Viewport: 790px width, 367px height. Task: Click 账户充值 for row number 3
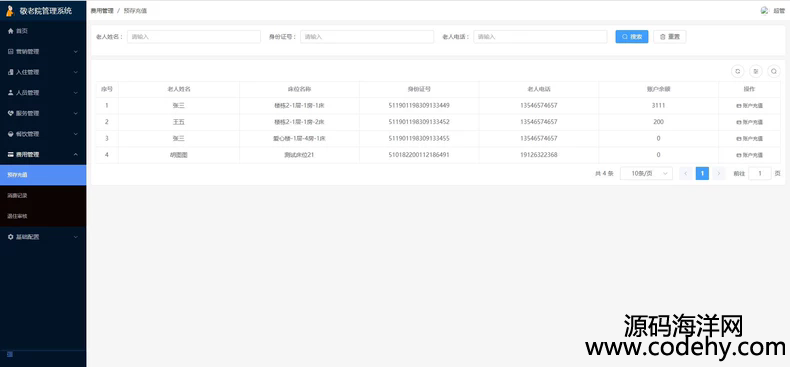coord(750,139)
